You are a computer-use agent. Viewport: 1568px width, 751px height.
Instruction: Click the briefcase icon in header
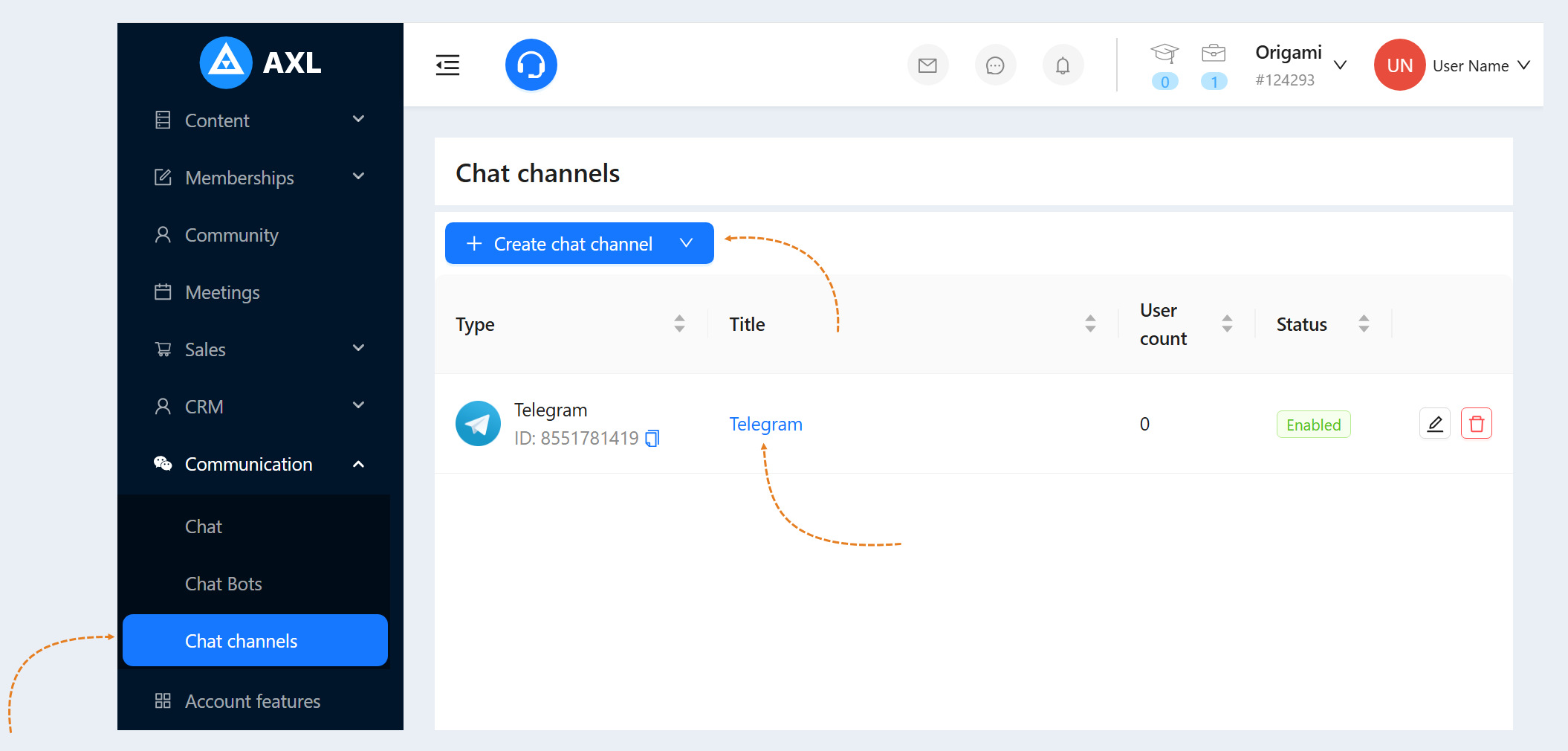[x=1214, y=53]
